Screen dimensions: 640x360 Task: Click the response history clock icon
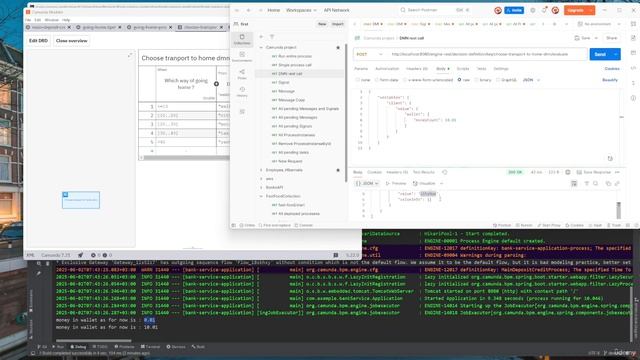click(444, 172)
